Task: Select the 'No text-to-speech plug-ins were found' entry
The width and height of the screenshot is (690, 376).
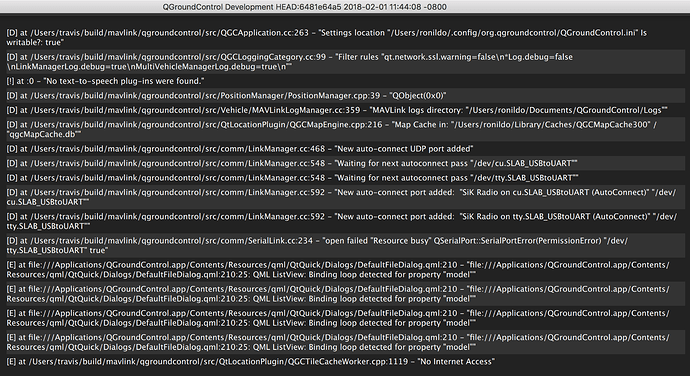Action: click(x=345, y=81)
